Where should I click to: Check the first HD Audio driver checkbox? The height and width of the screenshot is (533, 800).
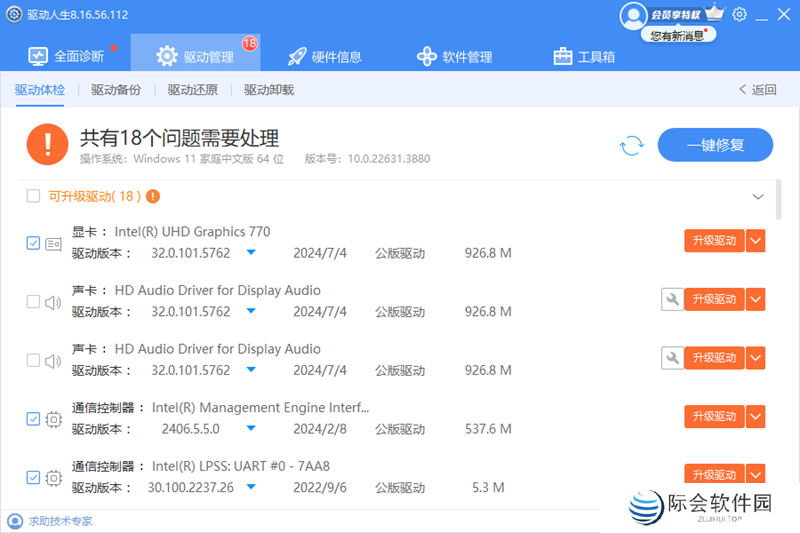33,301
